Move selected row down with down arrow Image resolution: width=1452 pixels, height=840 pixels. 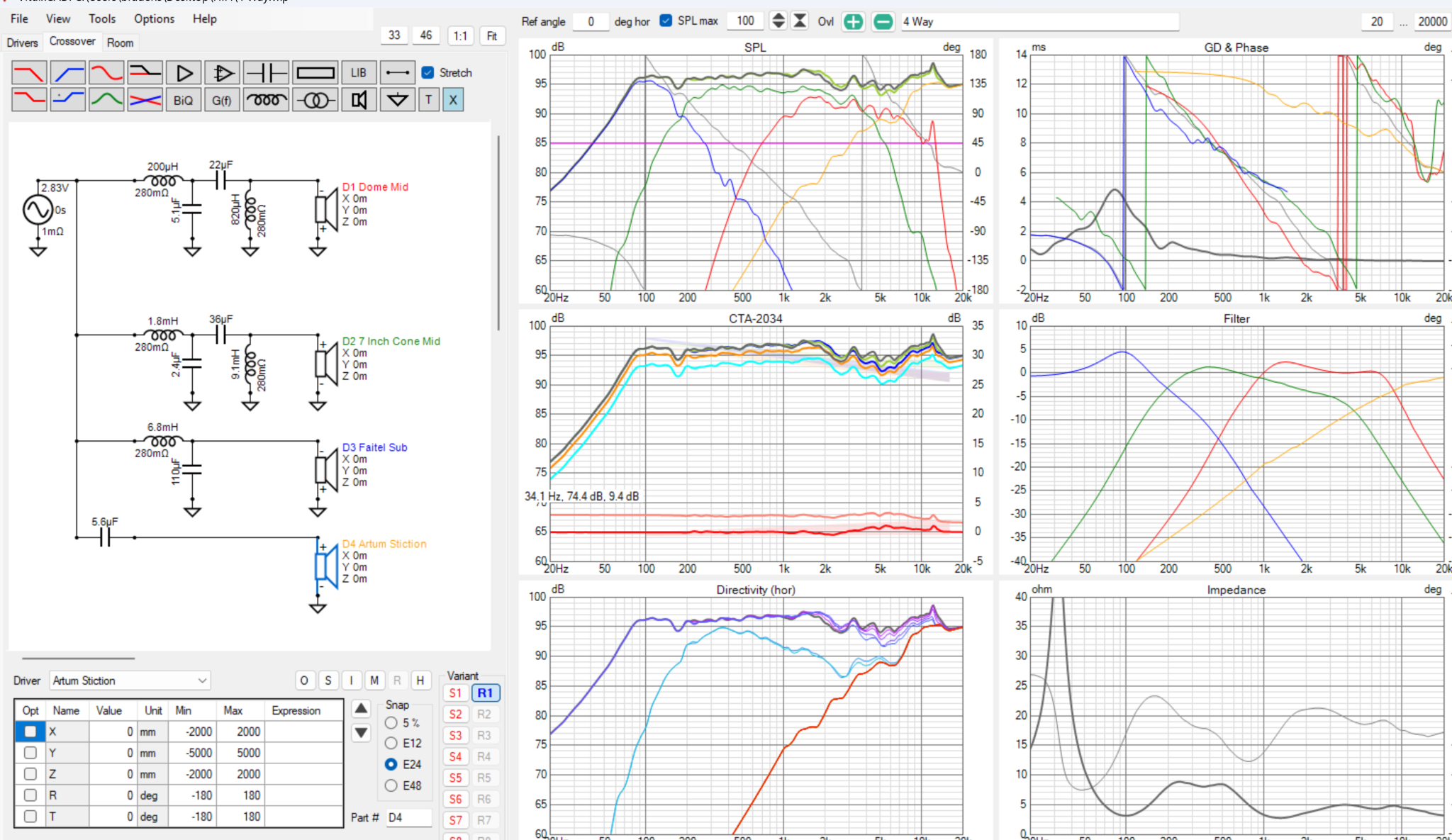click(x=361, y=732)
